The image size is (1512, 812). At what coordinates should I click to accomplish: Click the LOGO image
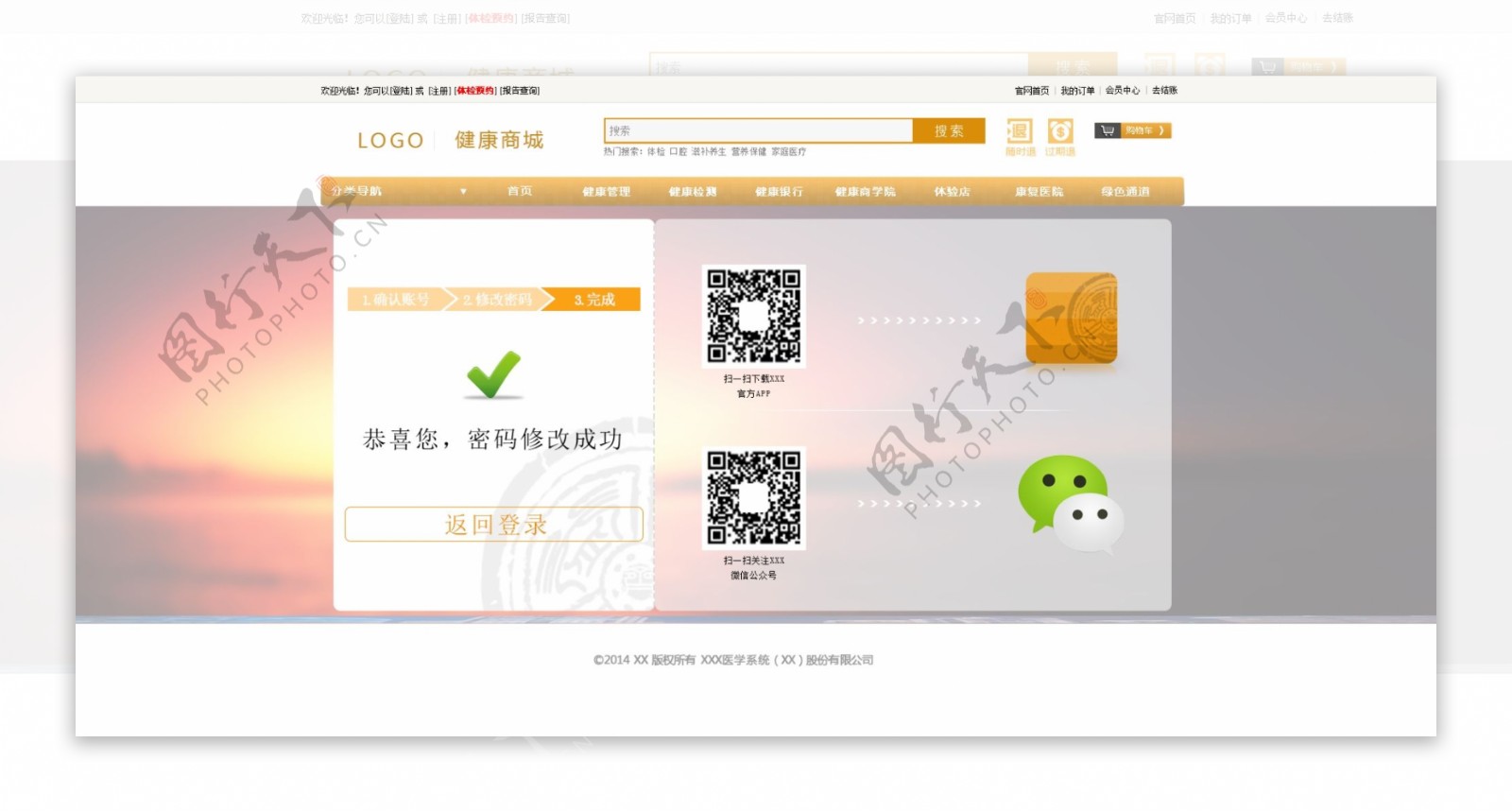(x=390, y=141)
